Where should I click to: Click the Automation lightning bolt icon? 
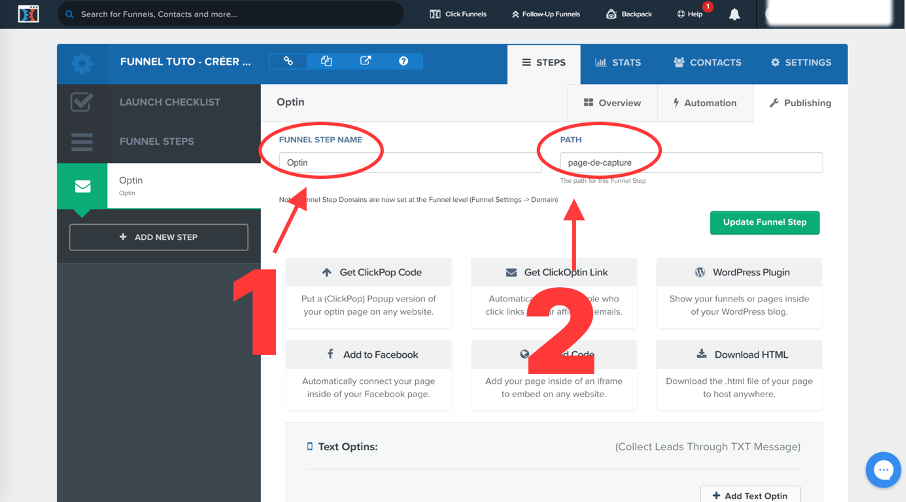[x=675, y=102]
